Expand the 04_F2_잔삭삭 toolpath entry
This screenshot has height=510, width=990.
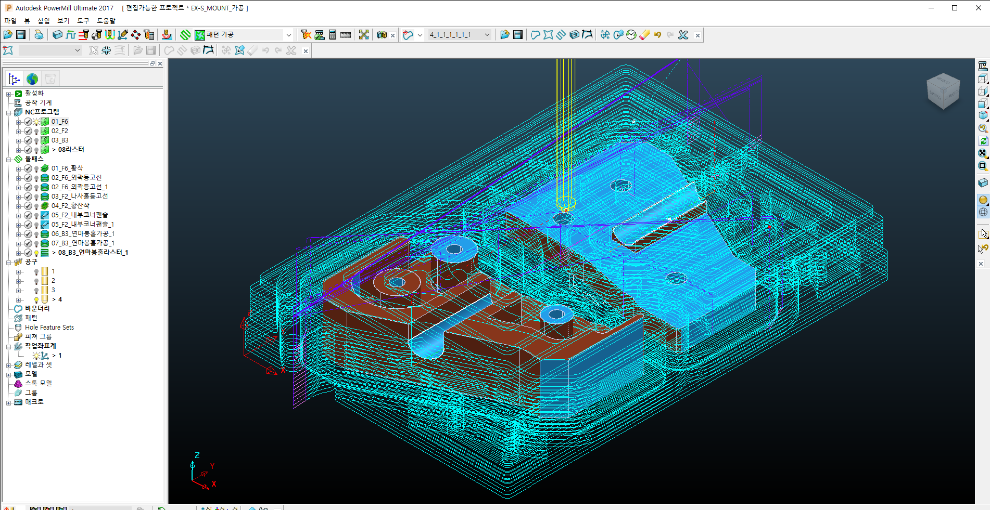click(18, 206)
